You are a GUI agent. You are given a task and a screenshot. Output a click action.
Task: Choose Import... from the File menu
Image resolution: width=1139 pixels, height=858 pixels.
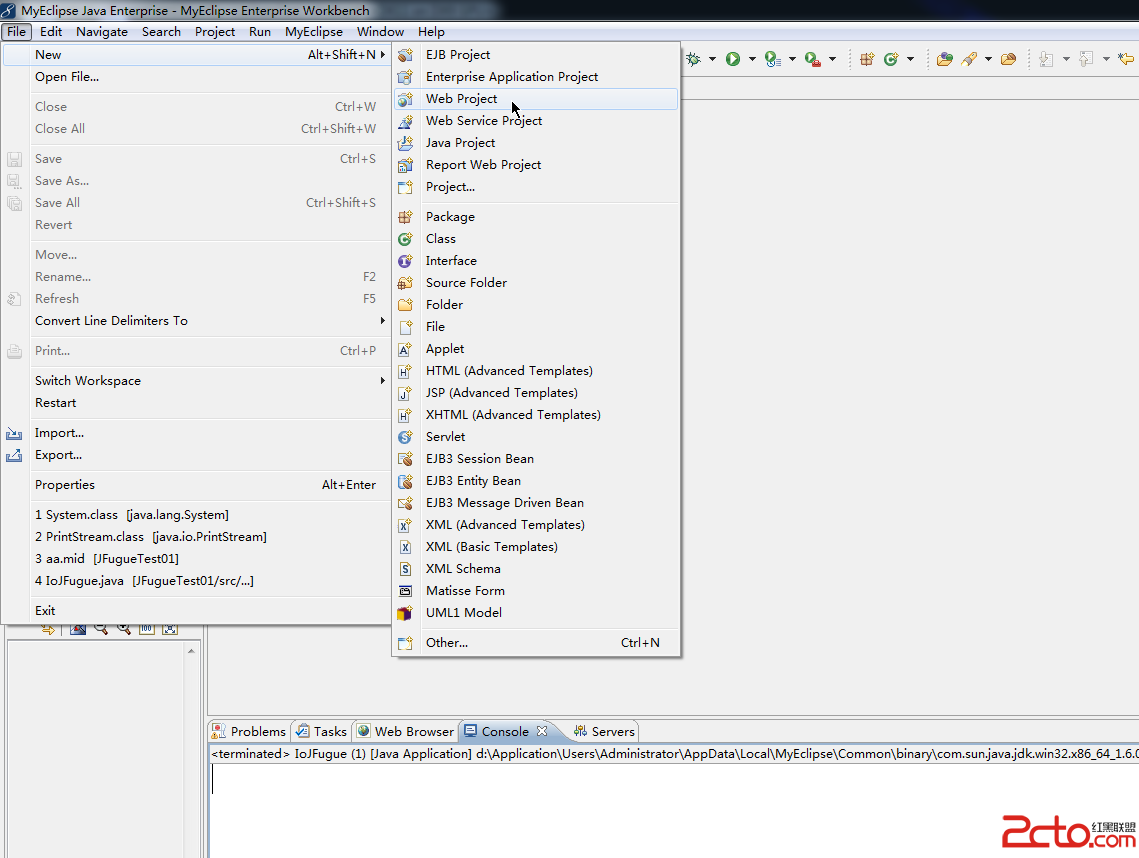[196, 433]
